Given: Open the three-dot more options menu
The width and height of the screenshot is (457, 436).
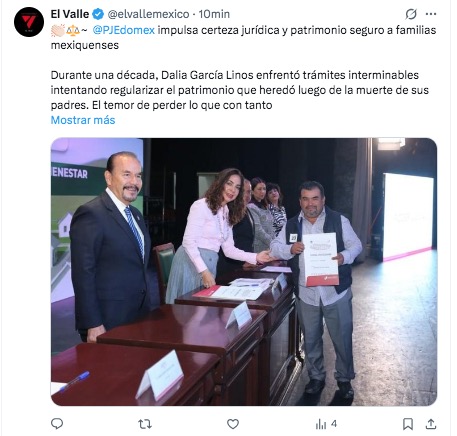Looking at the screenshot, I should click(x=431, y=14).
